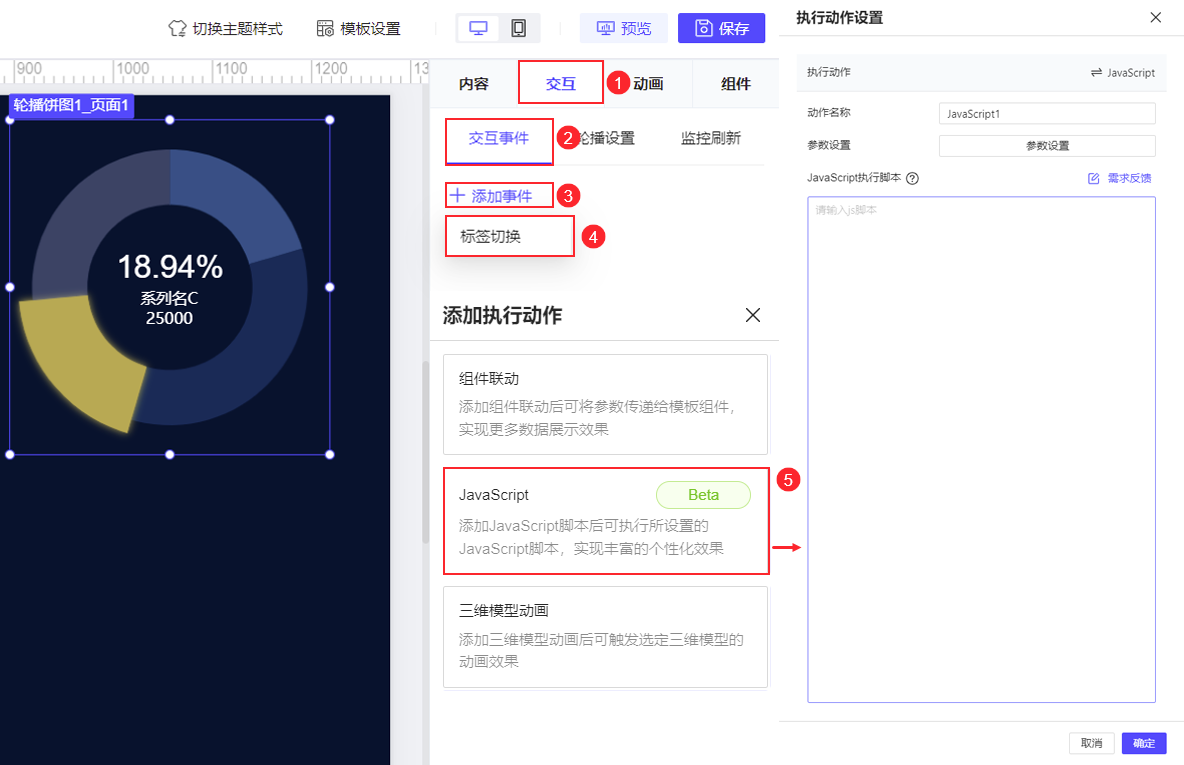Click the Beta badge on JavaScript card
Screen dimensions: 1184x765
pyautogui.click(x=703, y=495)
